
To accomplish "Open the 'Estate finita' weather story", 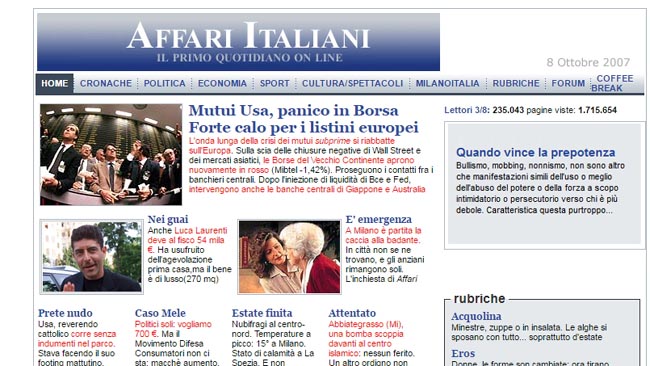I will [262, 313].
